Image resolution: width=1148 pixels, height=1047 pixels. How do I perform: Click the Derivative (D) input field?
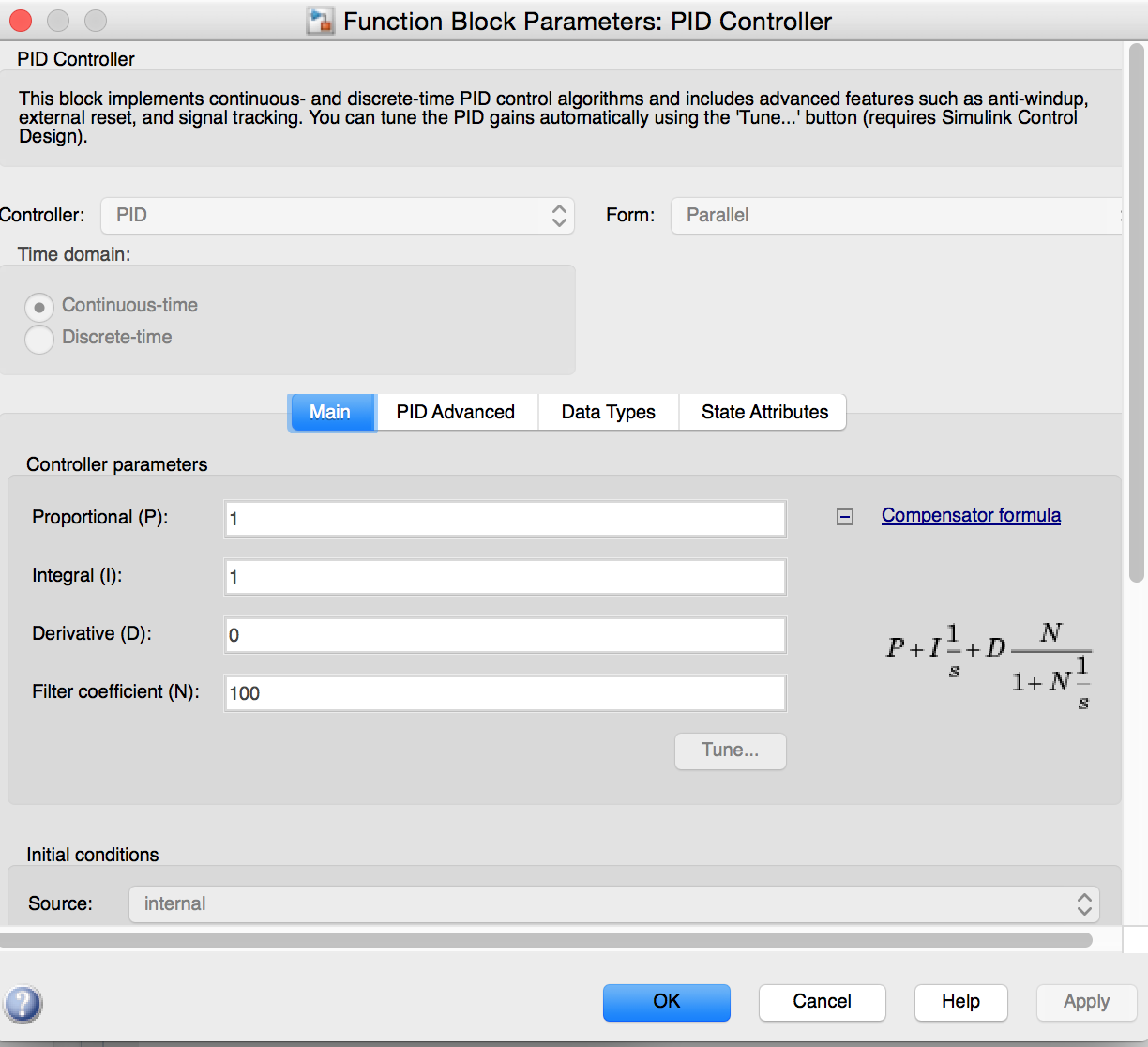(x=506, y=635)
